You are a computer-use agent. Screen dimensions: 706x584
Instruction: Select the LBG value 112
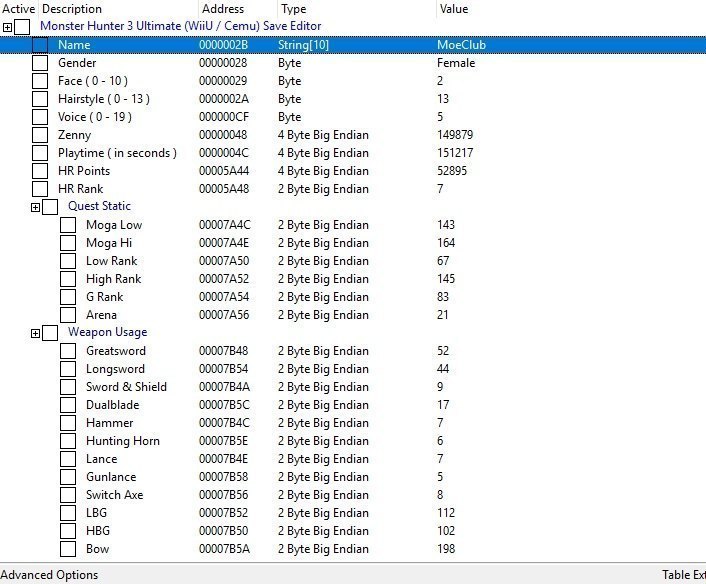point(446,513)
